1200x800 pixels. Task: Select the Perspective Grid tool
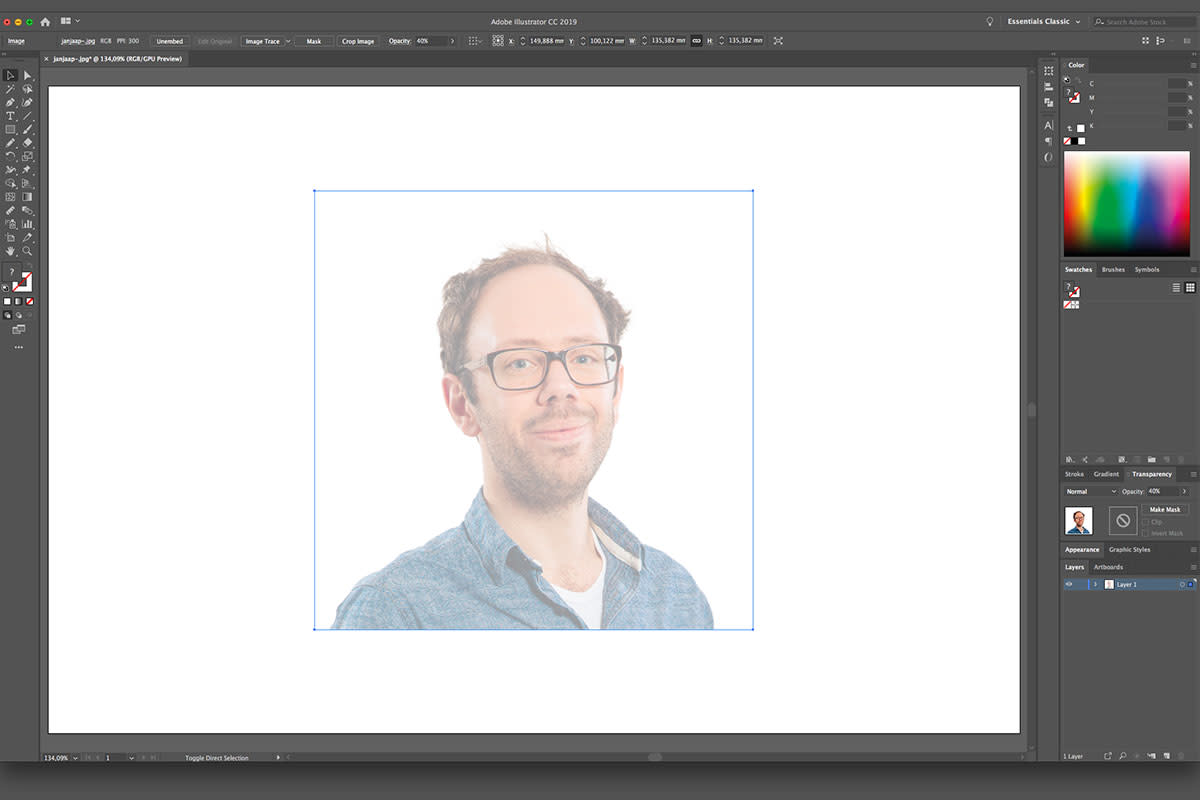point(28,183)
